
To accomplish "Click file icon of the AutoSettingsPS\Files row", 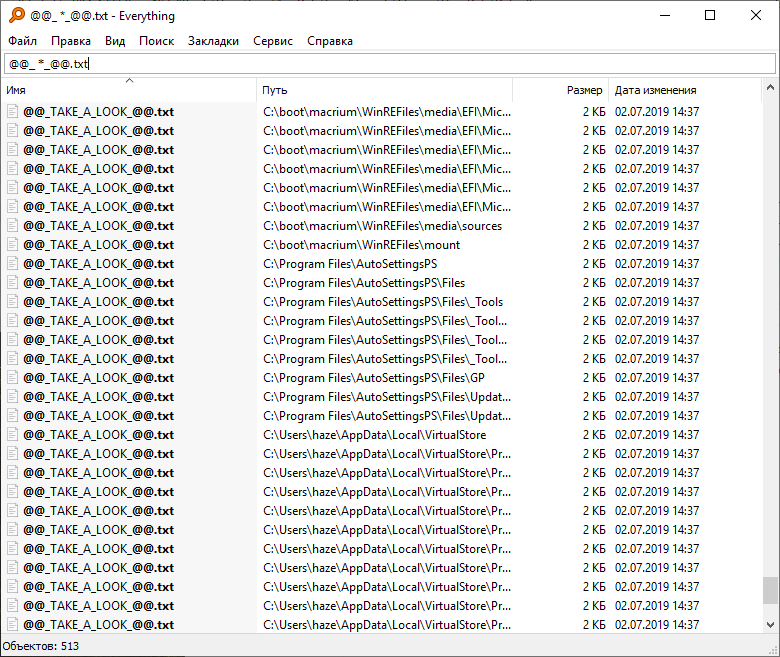I will [12, 282].
